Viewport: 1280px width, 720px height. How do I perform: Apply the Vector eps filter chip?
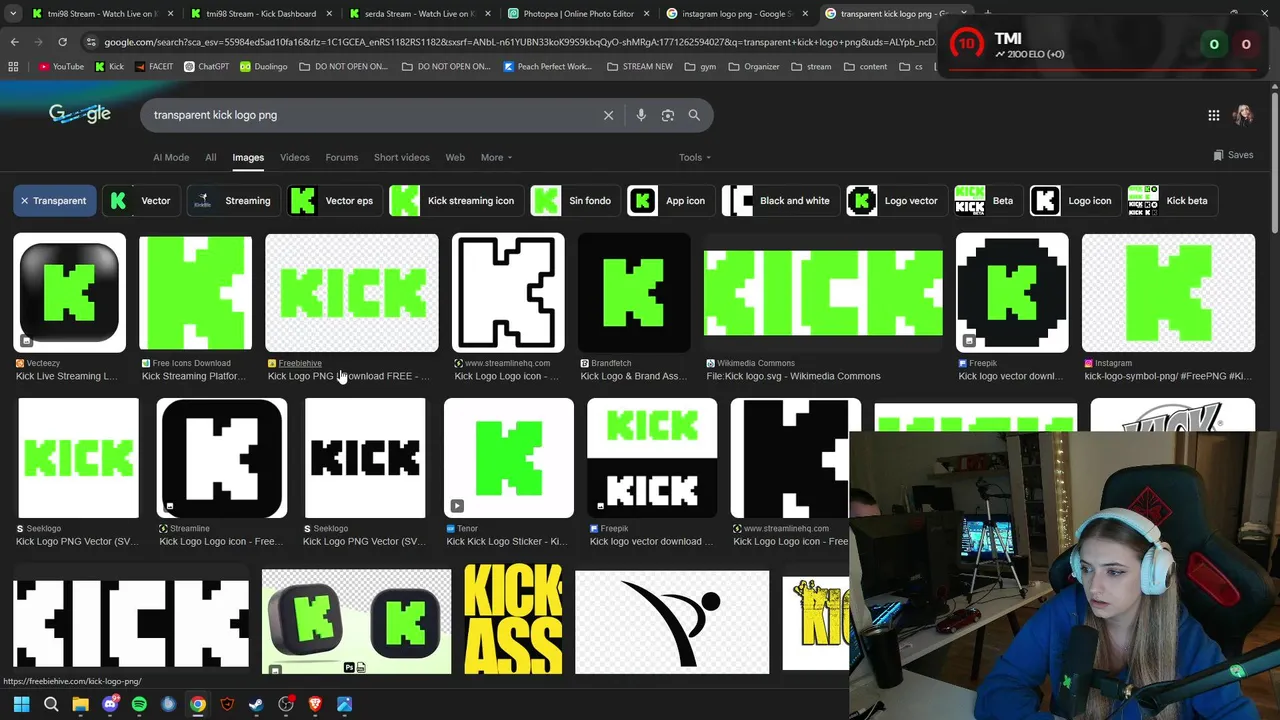point(333,201)
